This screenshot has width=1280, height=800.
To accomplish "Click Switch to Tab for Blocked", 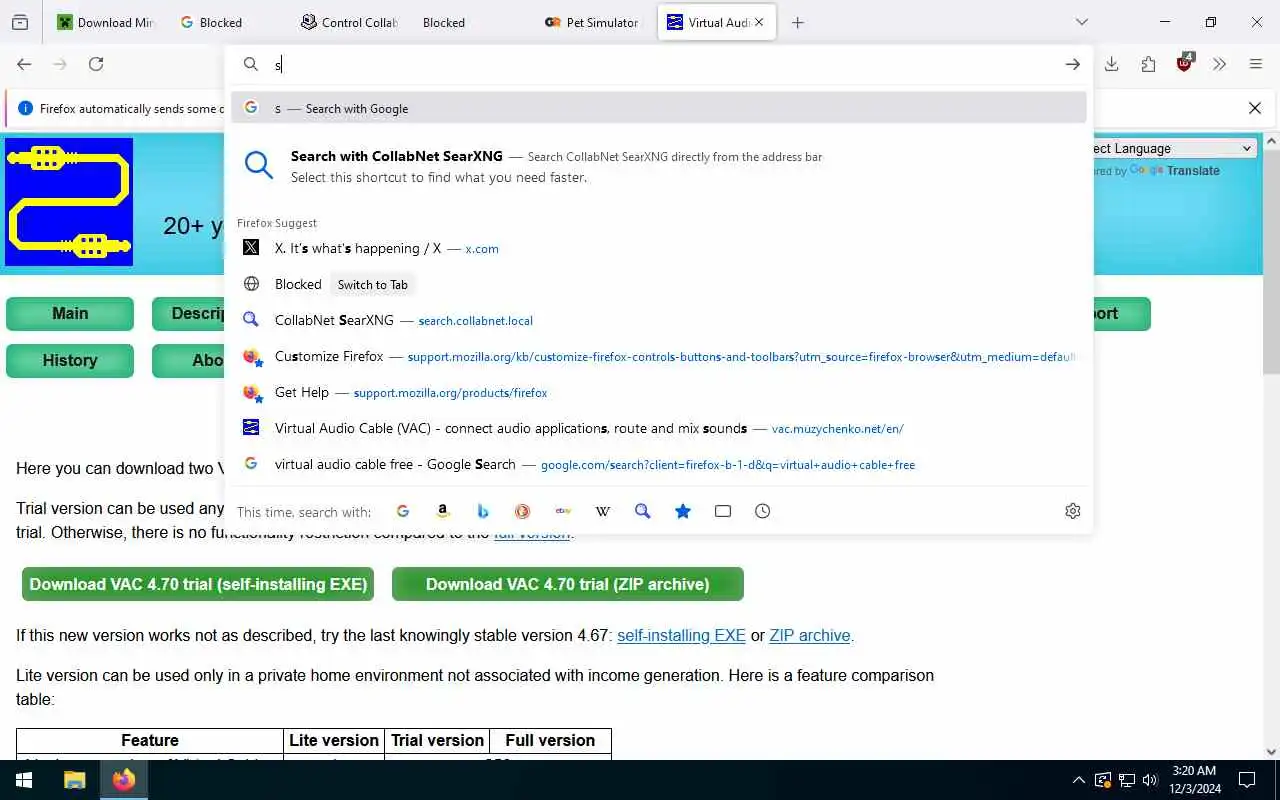I will click(372, 284).
